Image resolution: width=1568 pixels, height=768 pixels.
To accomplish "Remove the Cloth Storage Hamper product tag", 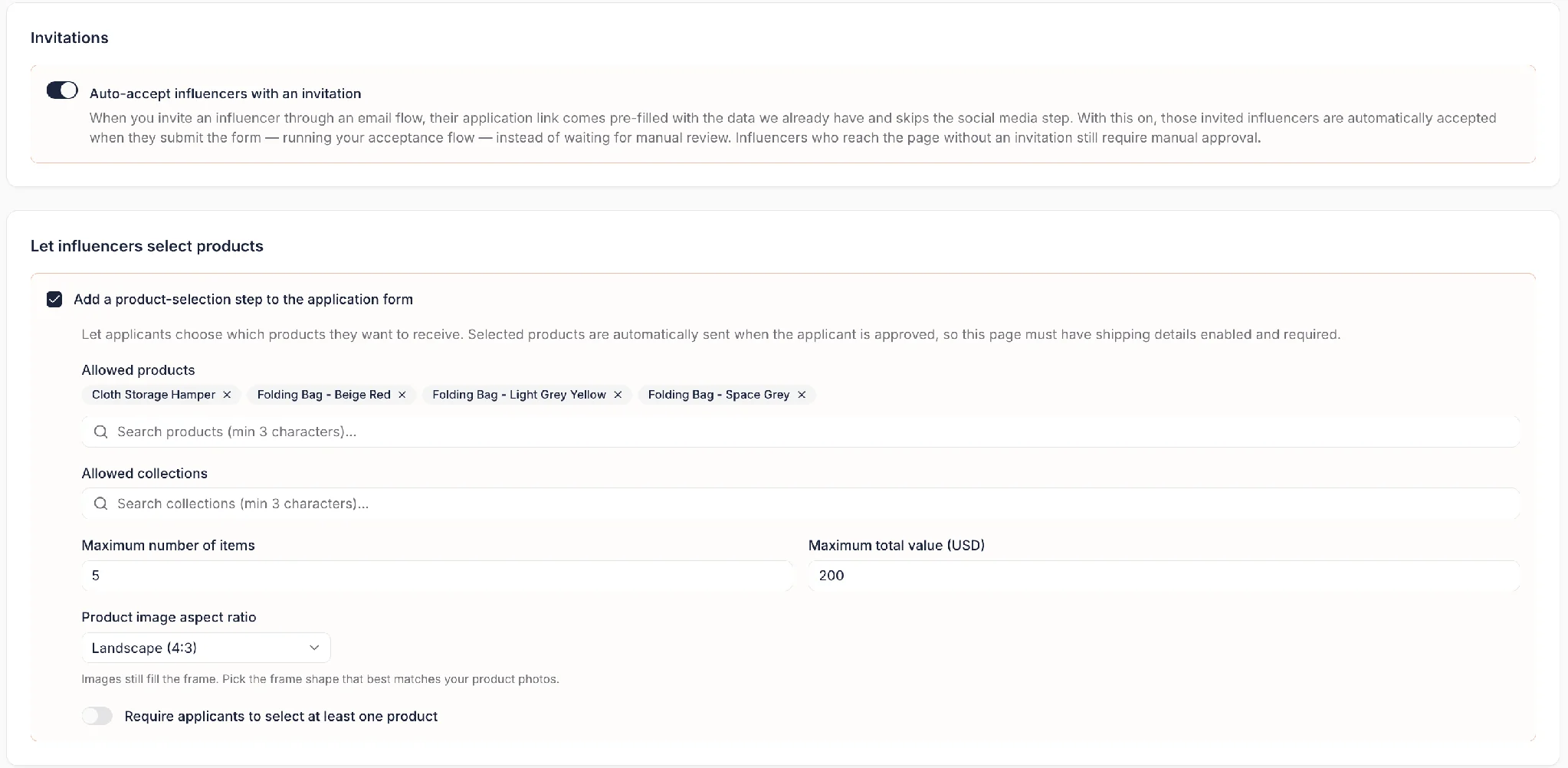I will (227, 395).
